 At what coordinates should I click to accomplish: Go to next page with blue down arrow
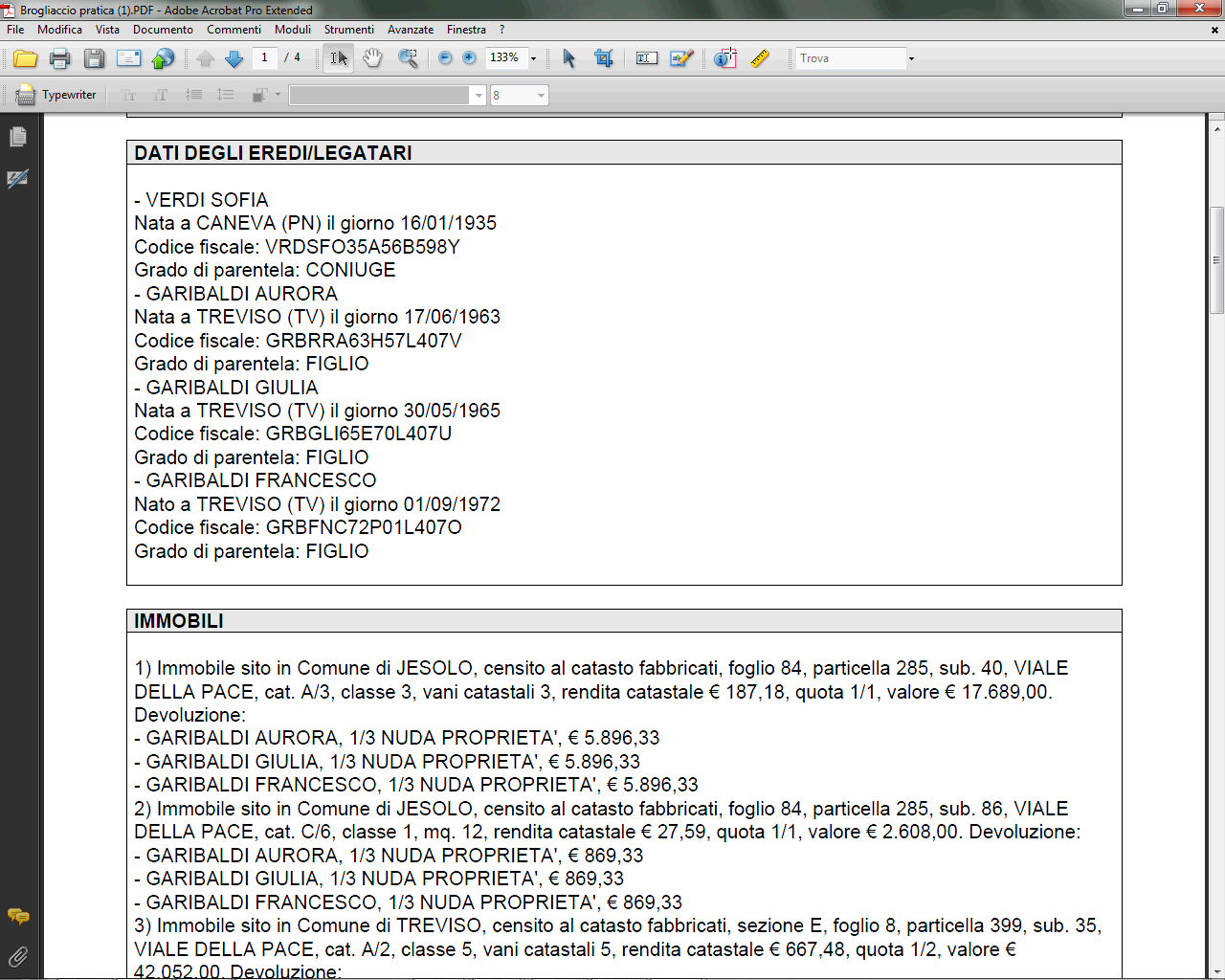point(234,59)
